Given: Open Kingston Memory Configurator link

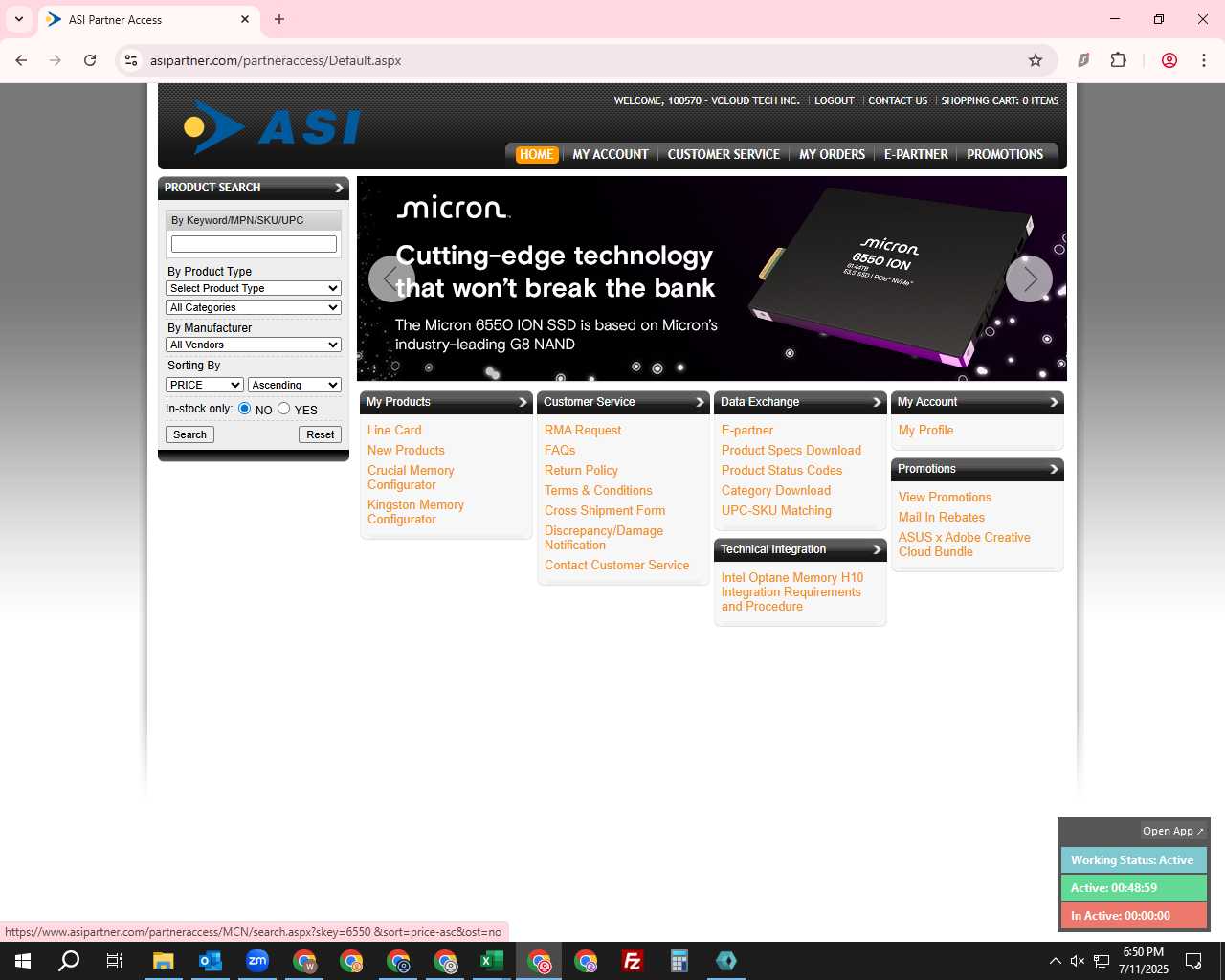Looking at the screenshot, I should coord(415,512).
